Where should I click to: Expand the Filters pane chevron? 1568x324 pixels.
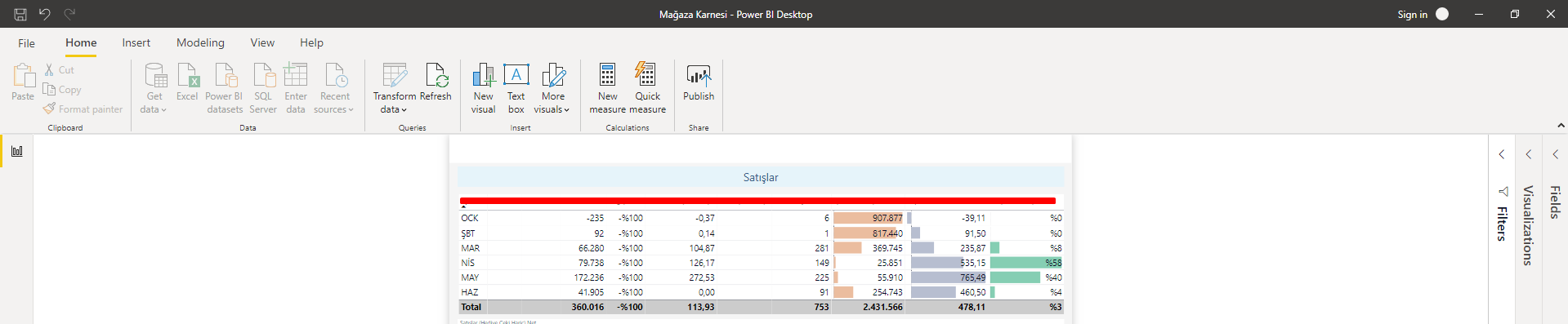1502,154
